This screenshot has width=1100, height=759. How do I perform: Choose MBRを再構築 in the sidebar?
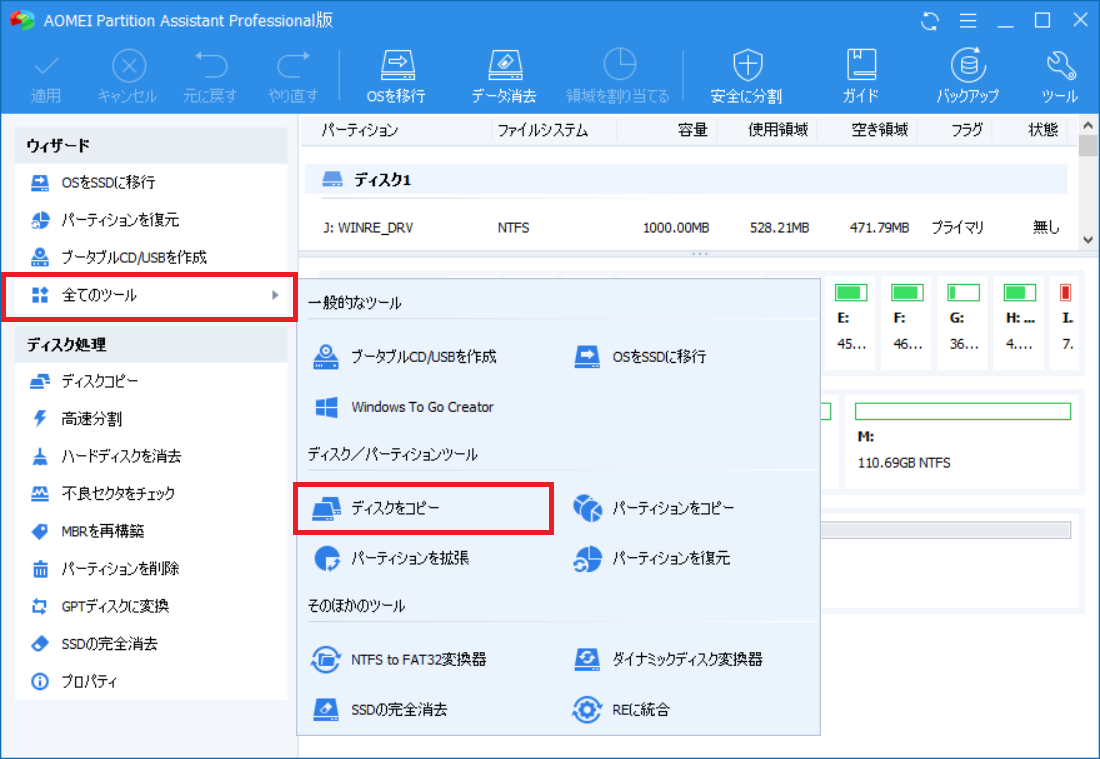tap(151, 531)
